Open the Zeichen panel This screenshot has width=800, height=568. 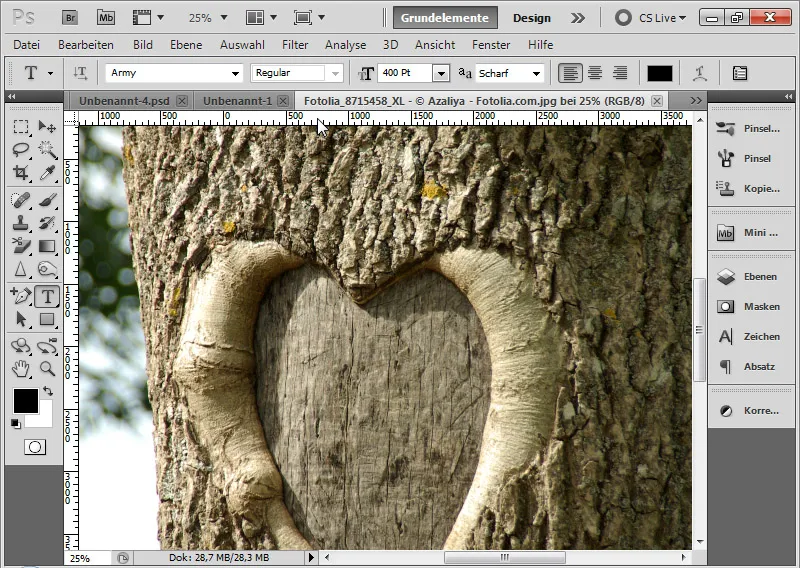coord(751,337)
